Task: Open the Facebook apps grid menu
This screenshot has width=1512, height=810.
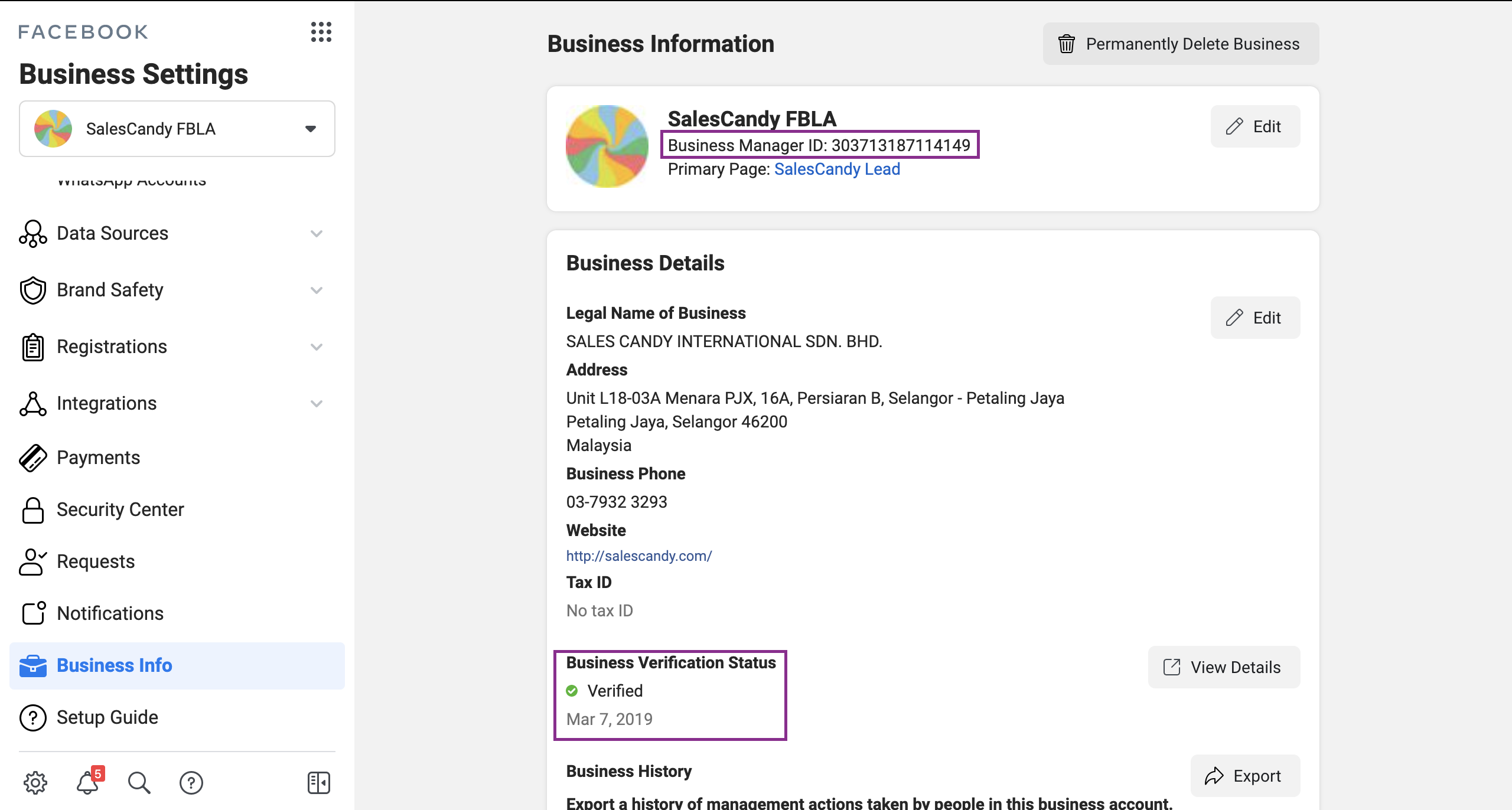Action: point(321,32)
